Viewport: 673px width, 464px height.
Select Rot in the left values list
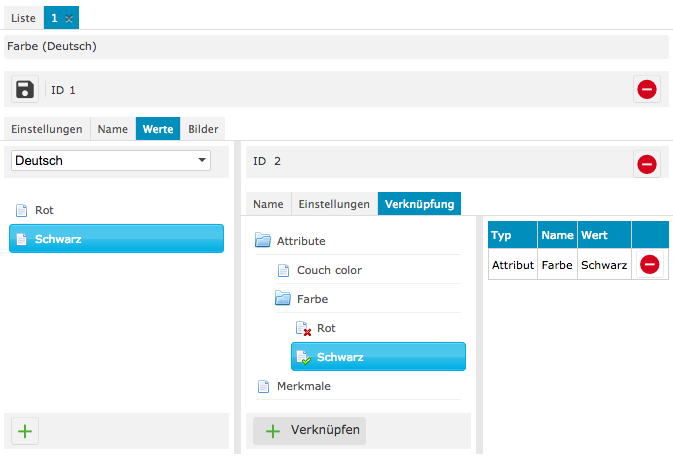tap(44, 210)
